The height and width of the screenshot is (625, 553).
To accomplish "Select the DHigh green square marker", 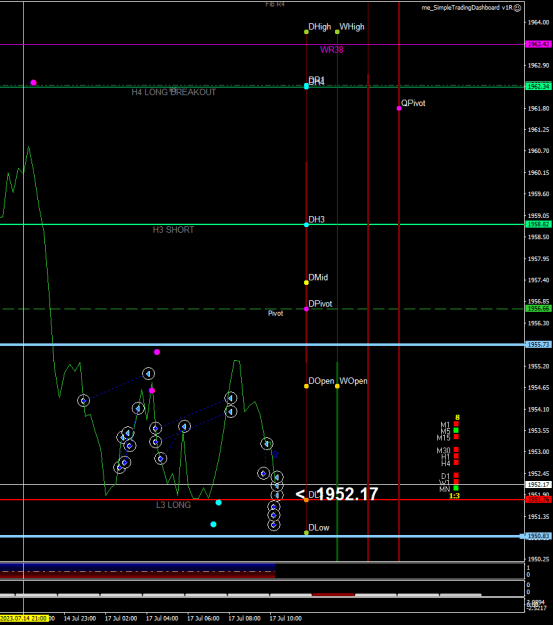I will coord(306,32).
